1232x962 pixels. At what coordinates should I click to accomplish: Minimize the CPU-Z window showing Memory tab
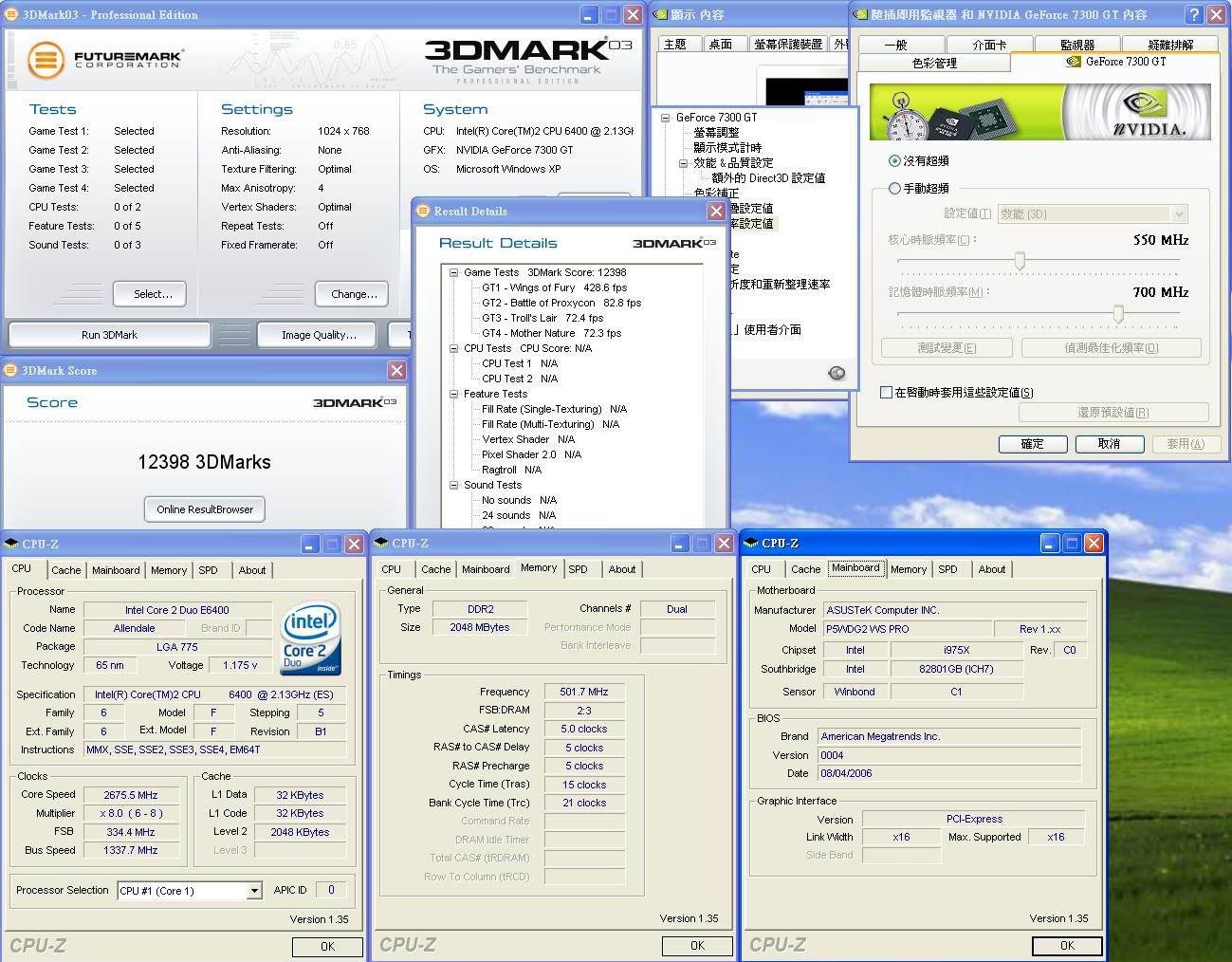pos(681,543)
